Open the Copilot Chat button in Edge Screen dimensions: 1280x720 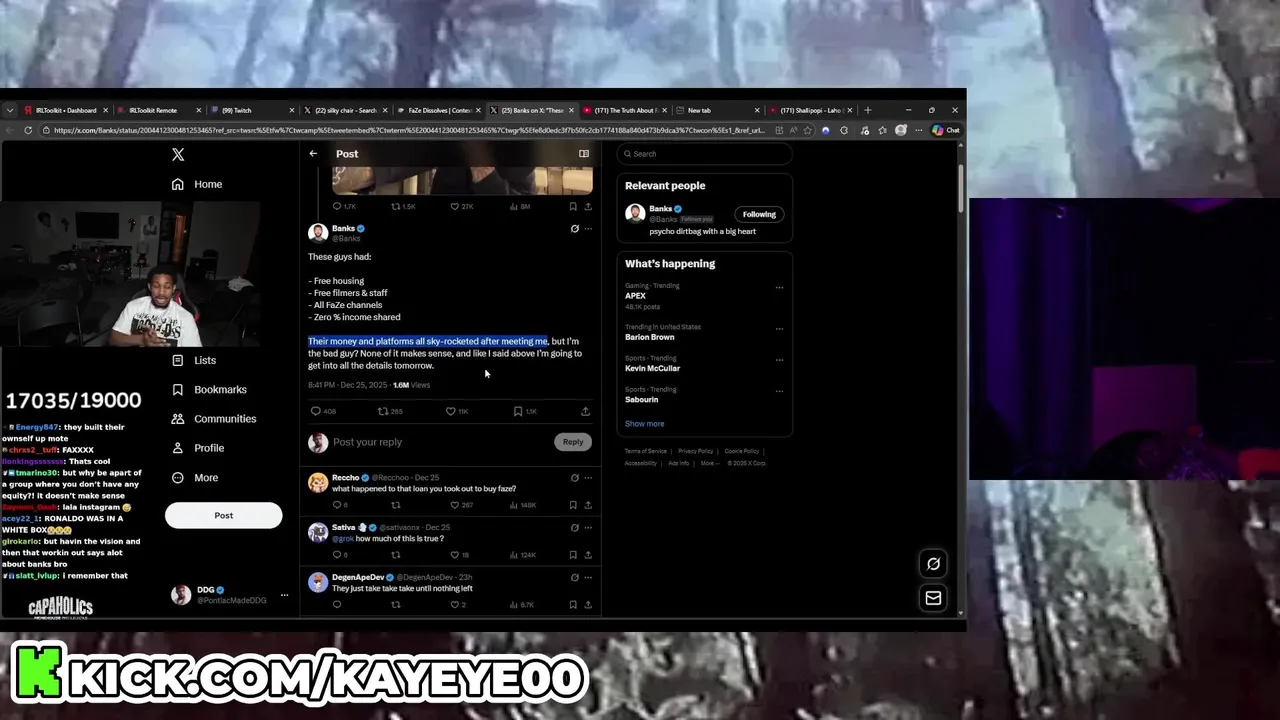point(945,130)
